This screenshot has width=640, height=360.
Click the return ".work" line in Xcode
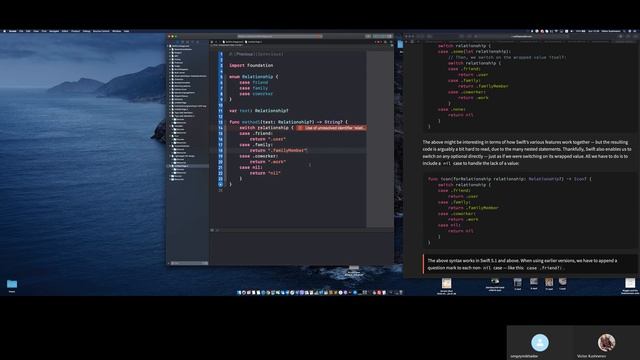[268, 162]
